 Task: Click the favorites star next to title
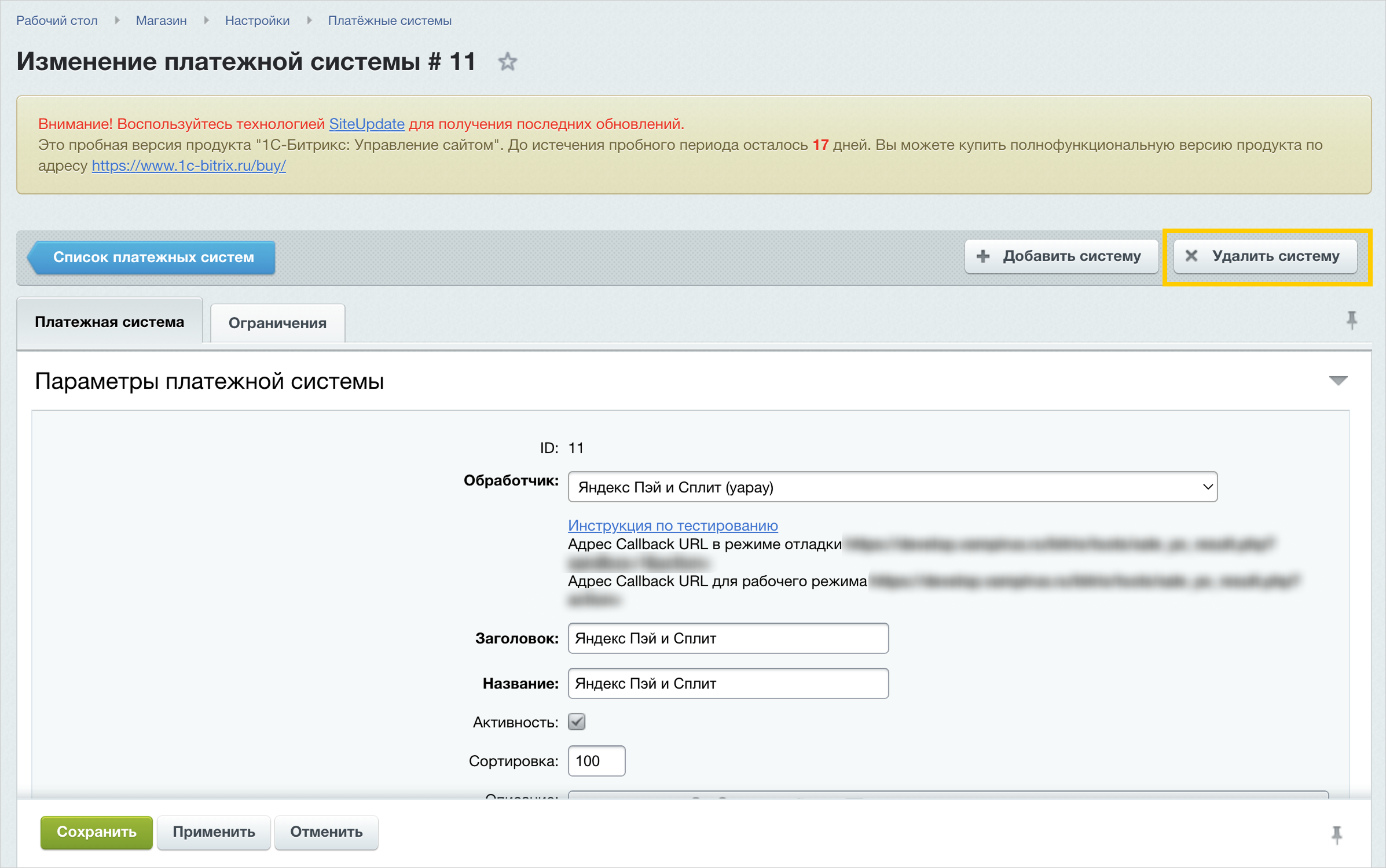coord(507,62)
